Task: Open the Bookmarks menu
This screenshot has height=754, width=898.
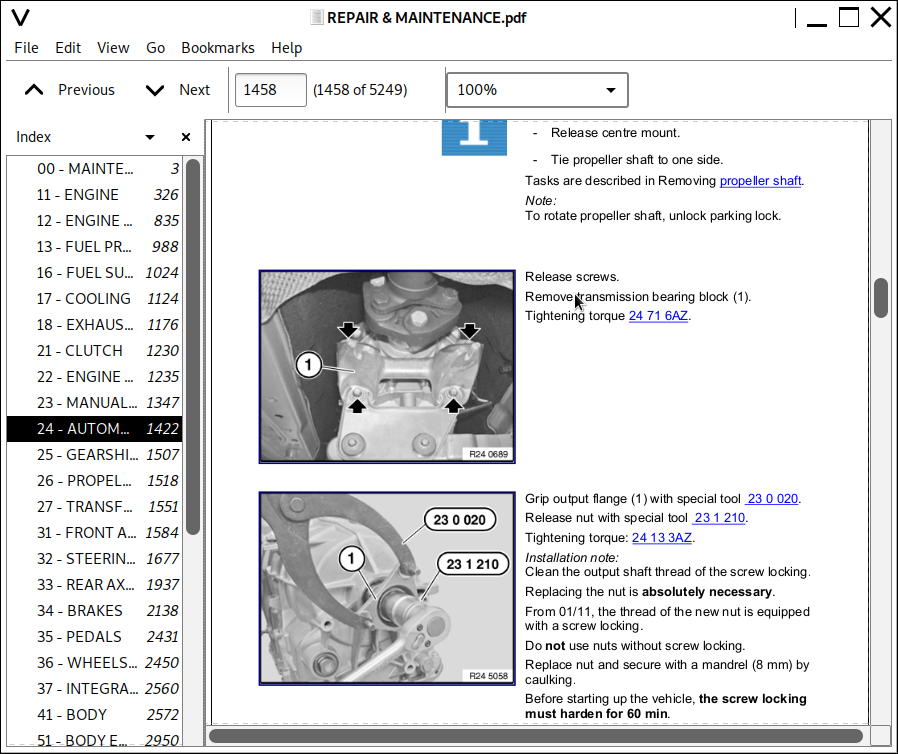Action: (x=217, y=48)
